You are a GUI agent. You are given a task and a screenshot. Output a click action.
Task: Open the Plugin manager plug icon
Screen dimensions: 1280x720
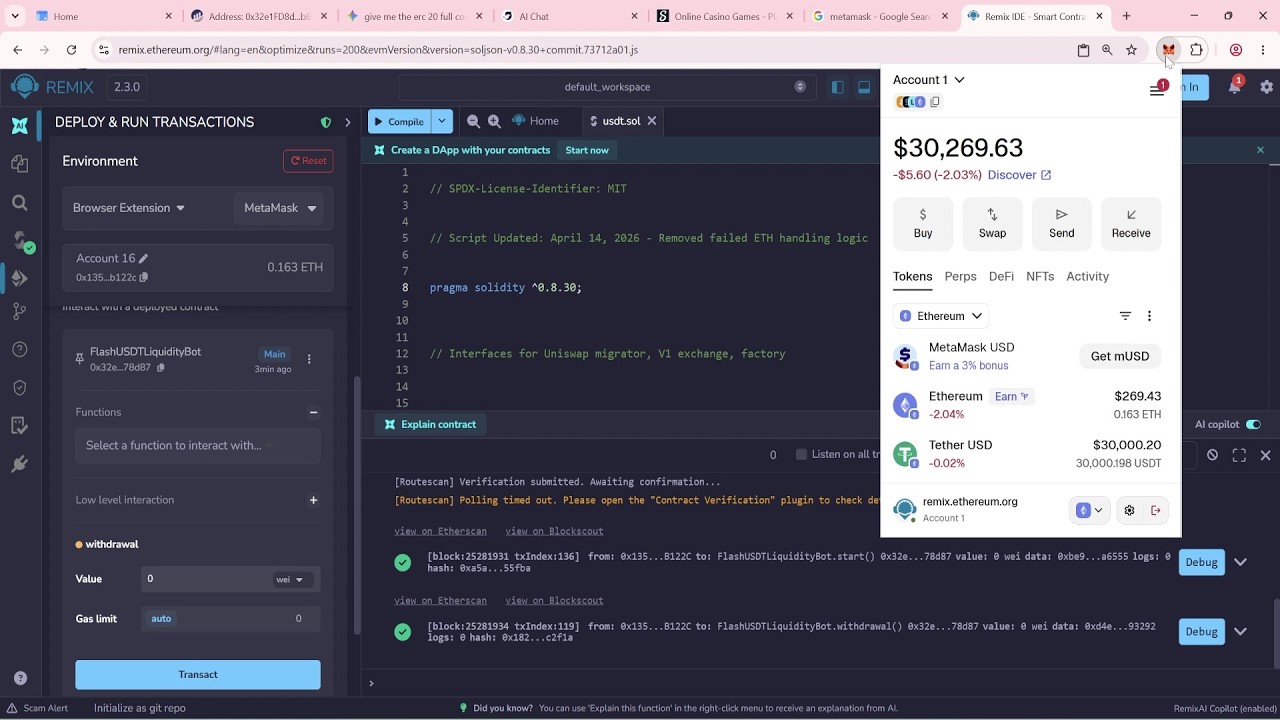pyautogui.click(x=20, y=464)
